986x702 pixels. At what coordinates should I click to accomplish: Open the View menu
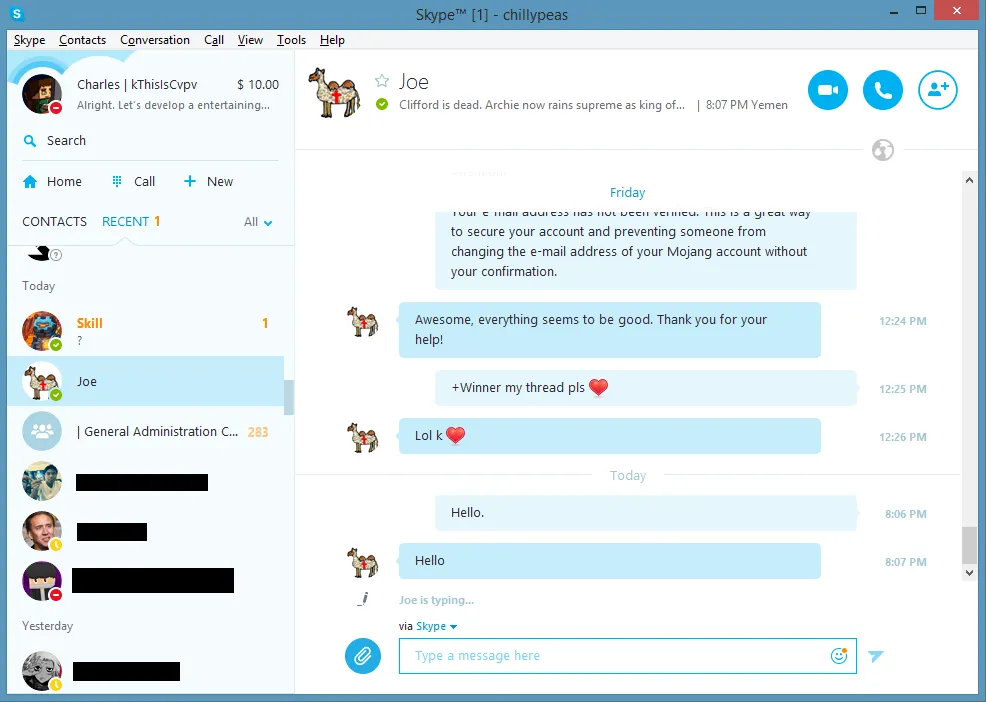[250, 40]
